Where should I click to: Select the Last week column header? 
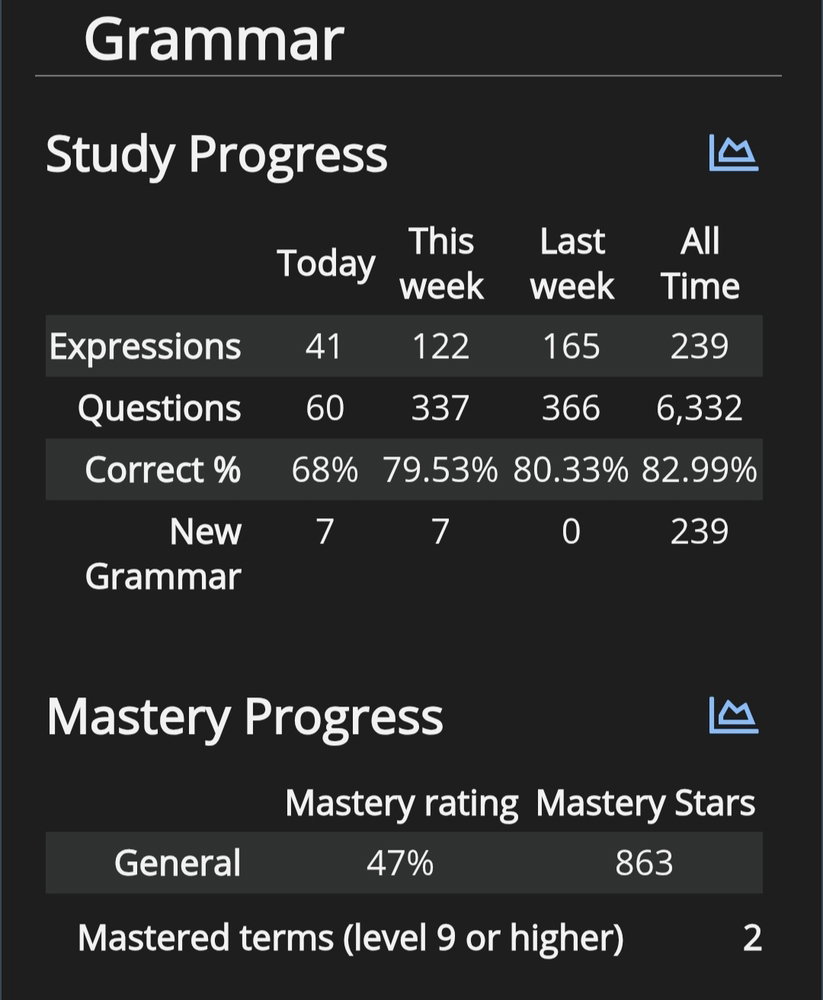click(572, 263)
